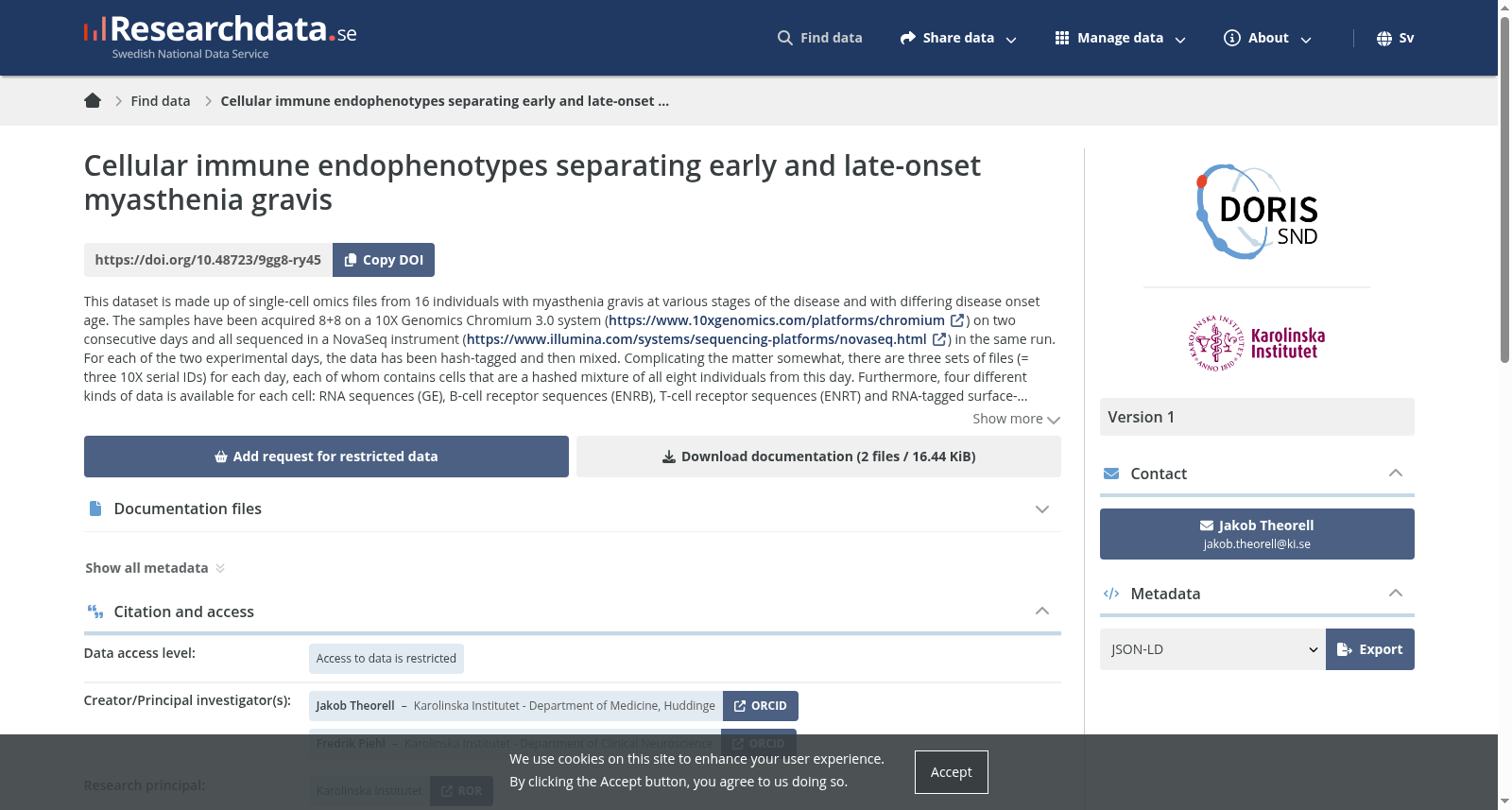
Task: Click the About info icon
Action: (1232, 38)
